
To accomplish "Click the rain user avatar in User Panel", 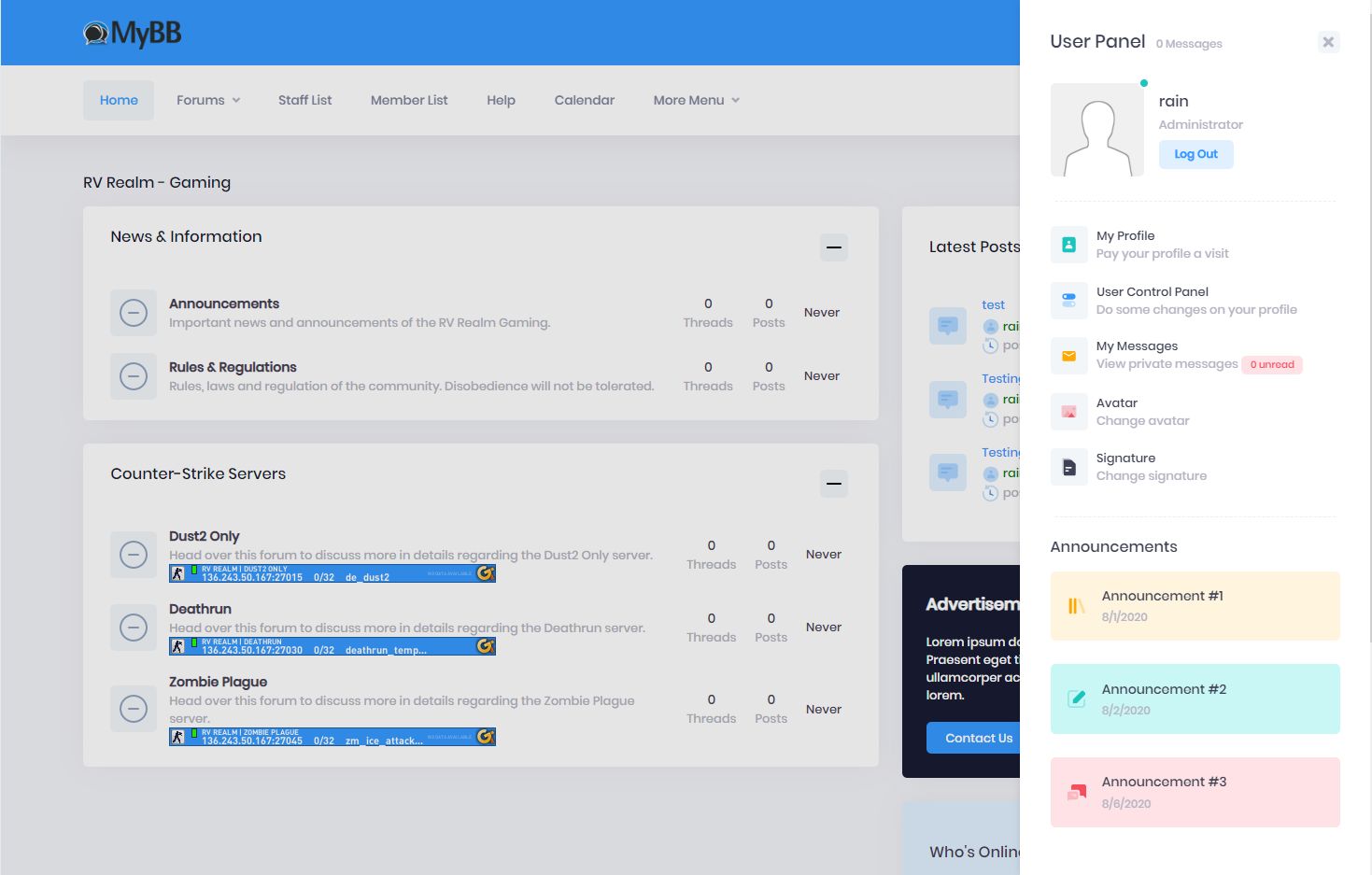I will tap(1097, 130).
